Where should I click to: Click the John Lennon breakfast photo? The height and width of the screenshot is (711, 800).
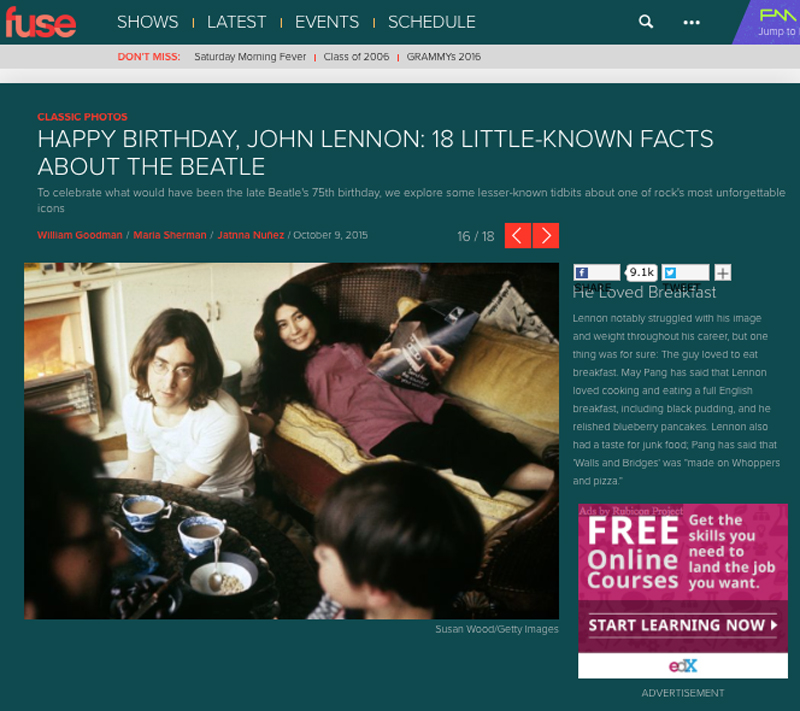[291, 441]
